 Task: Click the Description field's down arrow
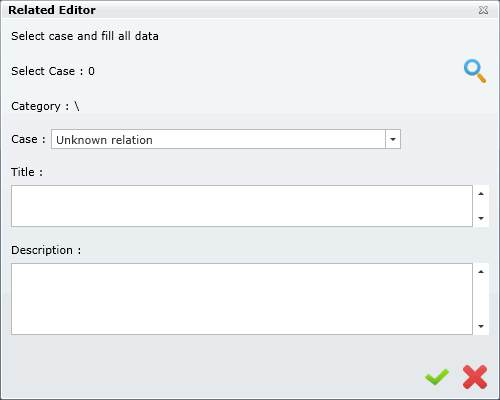(481, 326)
